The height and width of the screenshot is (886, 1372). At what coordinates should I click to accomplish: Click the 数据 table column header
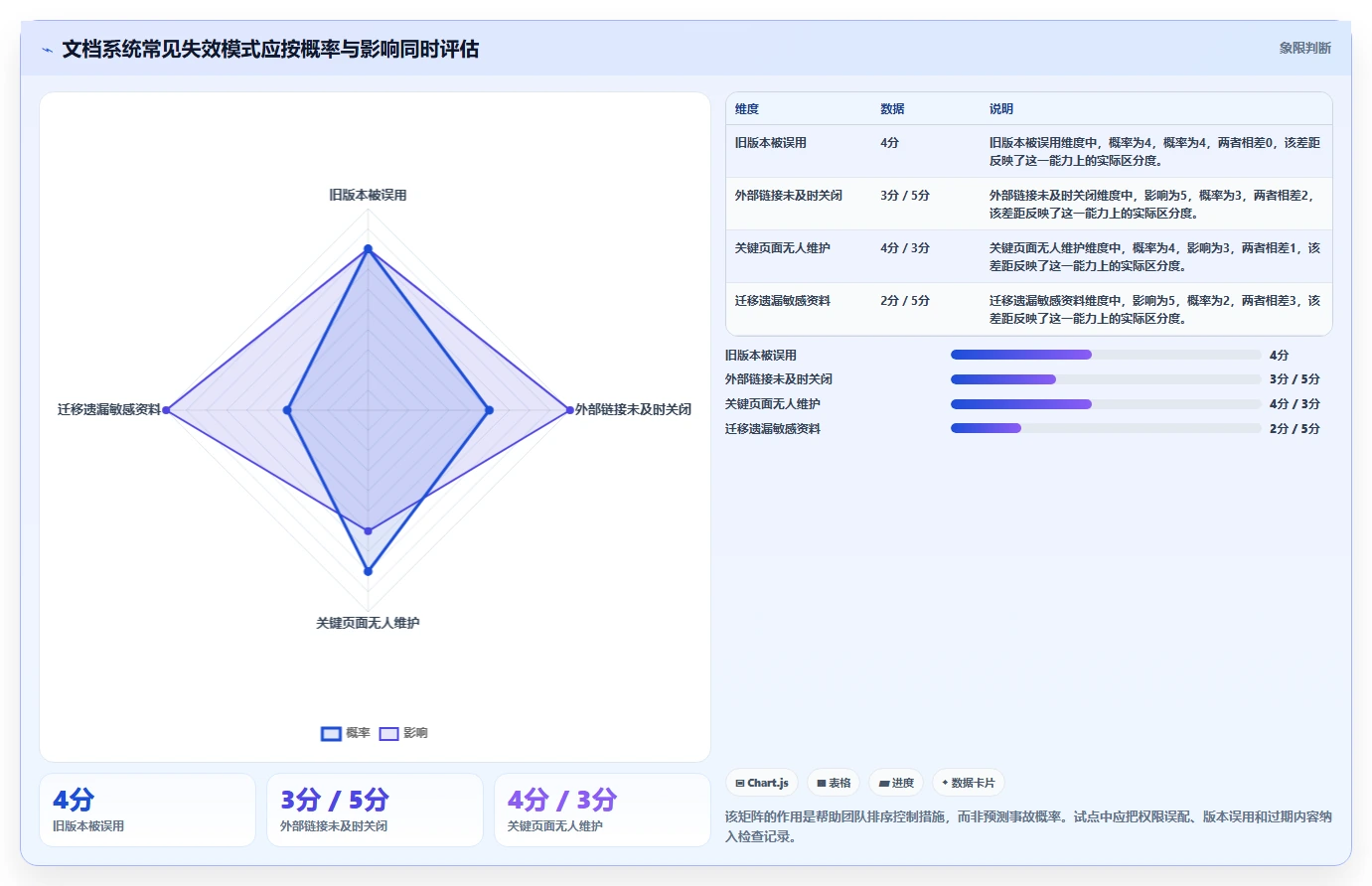[x=892, y=109]
